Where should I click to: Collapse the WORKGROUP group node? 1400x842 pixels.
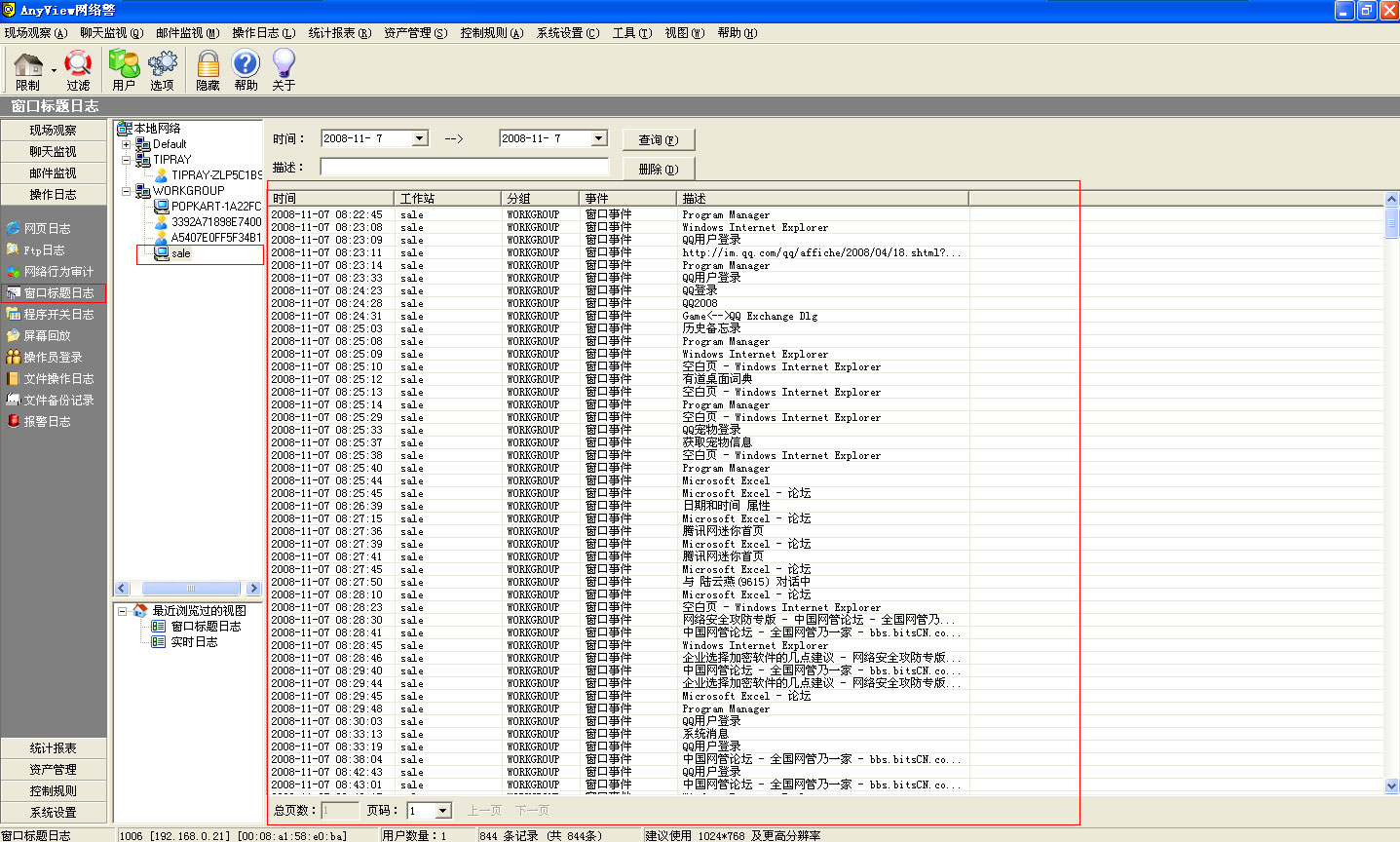(x=126, y=191)
